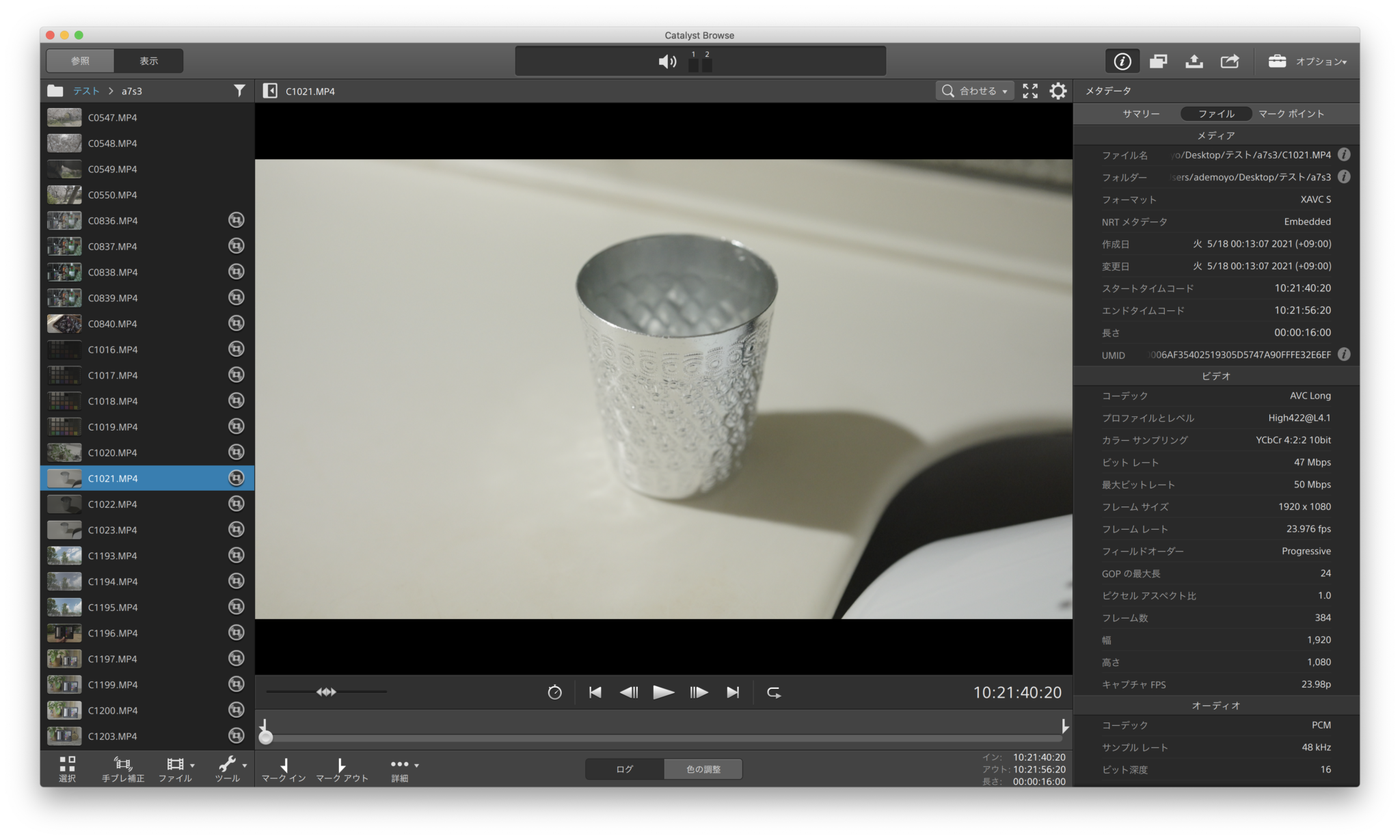This screenshot has height=840, width=1400.
Task: Switch to the ログ mode
Action: [625, 769]
